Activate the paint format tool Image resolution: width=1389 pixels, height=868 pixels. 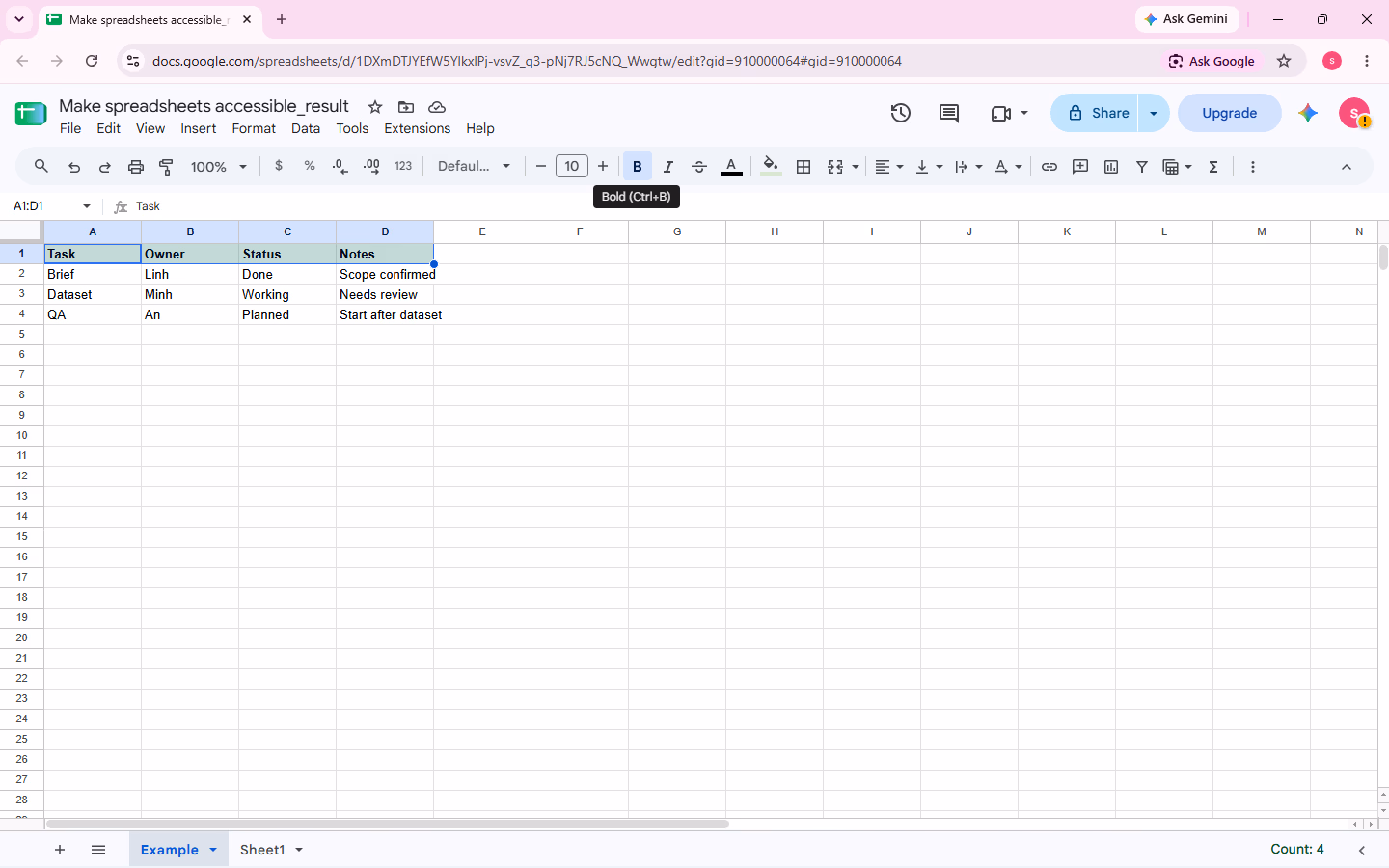click(x=167, y=167)
